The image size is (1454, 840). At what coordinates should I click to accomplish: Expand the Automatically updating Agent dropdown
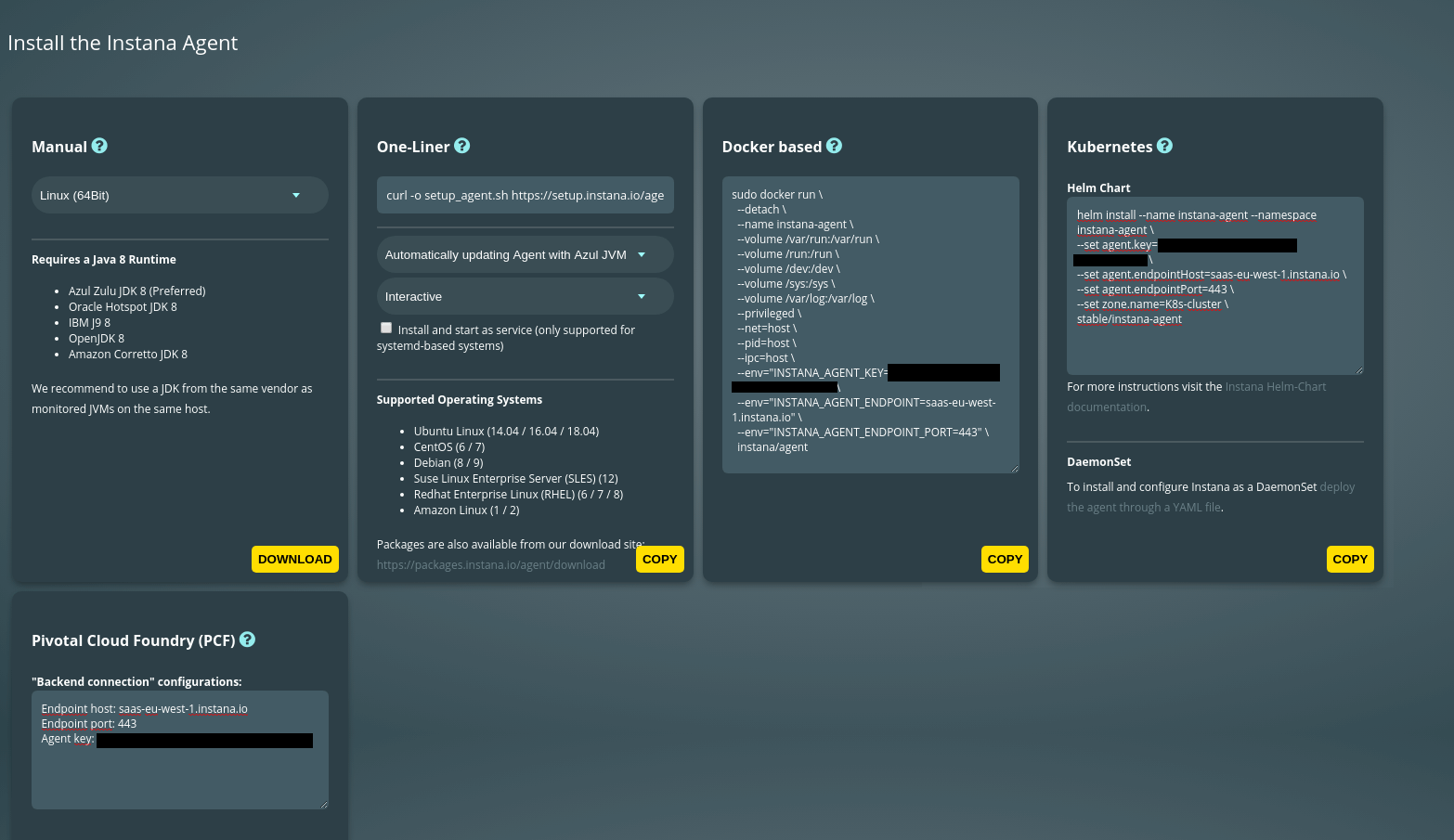point(525,254)
